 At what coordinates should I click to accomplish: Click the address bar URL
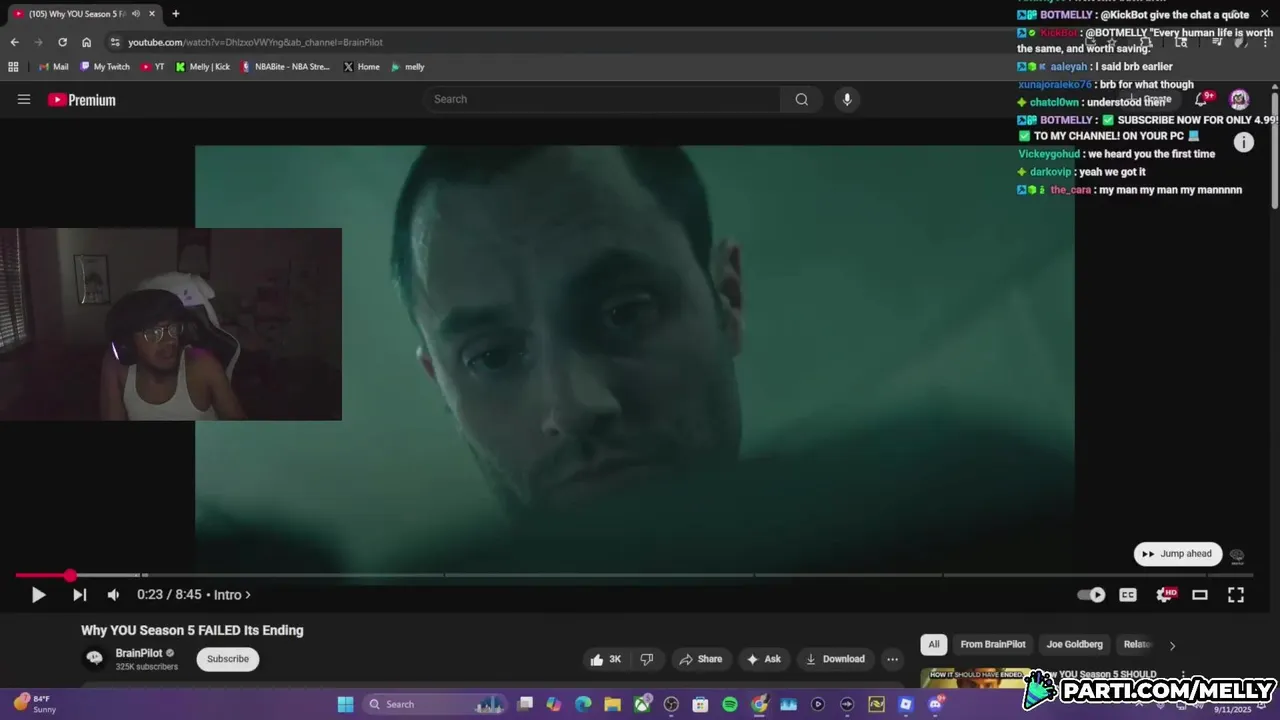tap(255, 42)
